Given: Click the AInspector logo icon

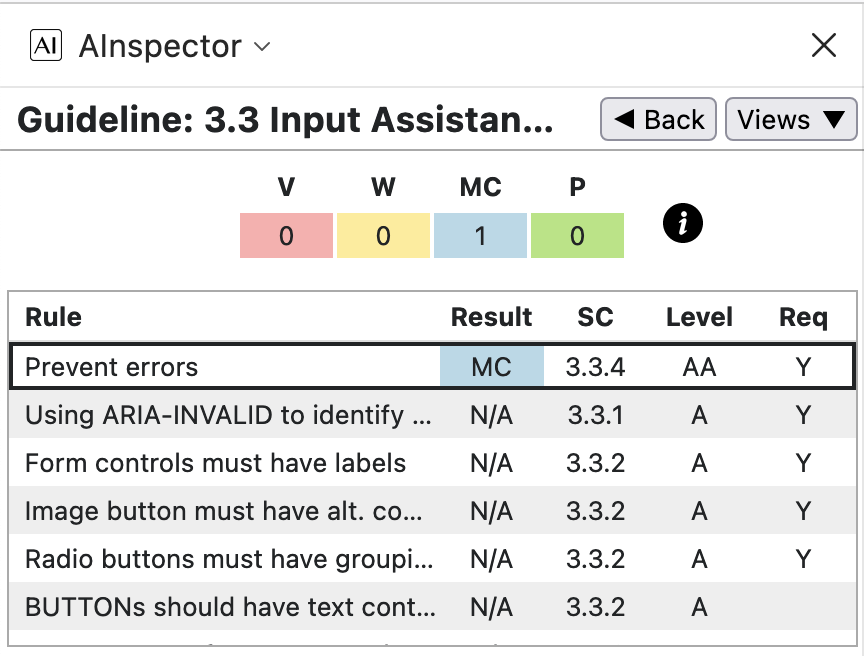Looking at the screenshot, I should (x=46, y=46).
